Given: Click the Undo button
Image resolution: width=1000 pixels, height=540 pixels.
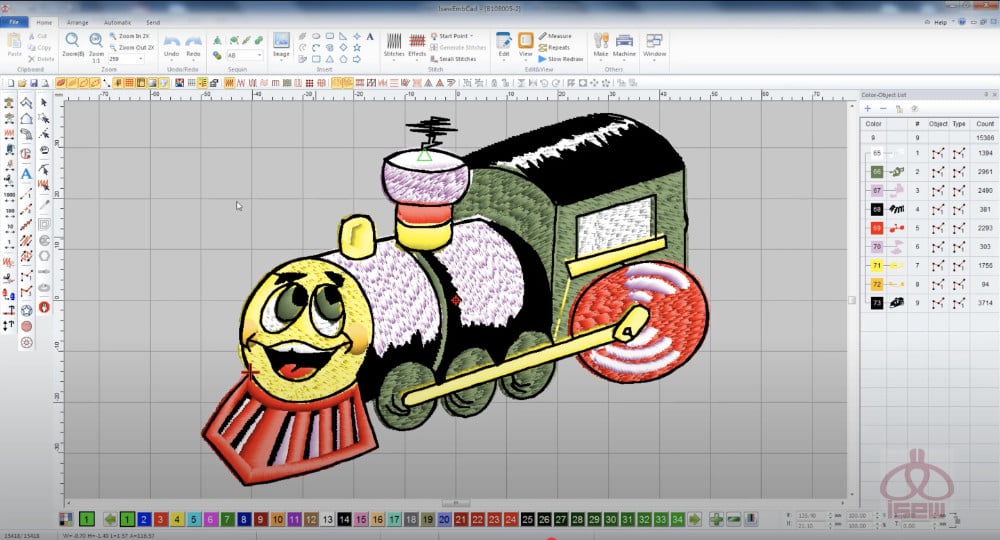Looking at the screenshot, I should pos(172,46).
